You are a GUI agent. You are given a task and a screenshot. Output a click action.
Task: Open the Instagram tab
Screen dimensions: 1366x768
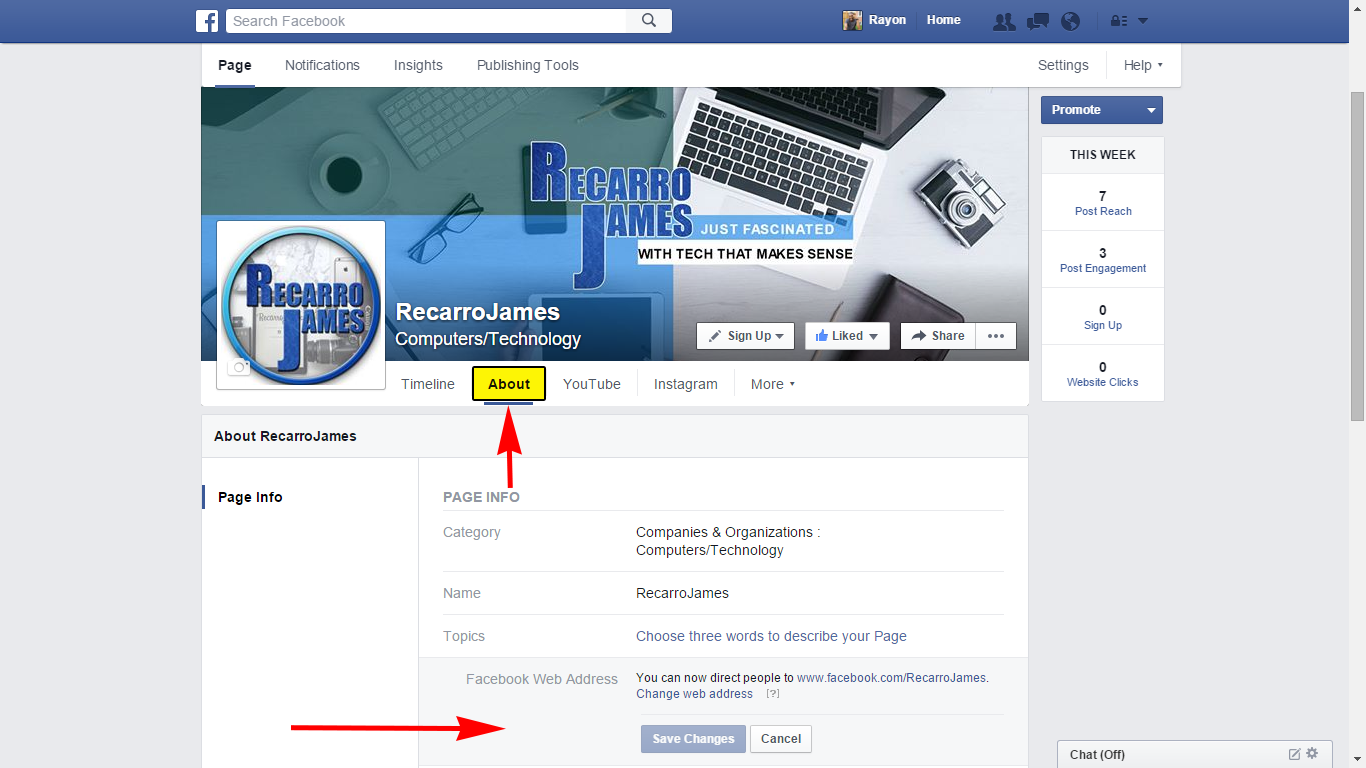coord(686,384)
